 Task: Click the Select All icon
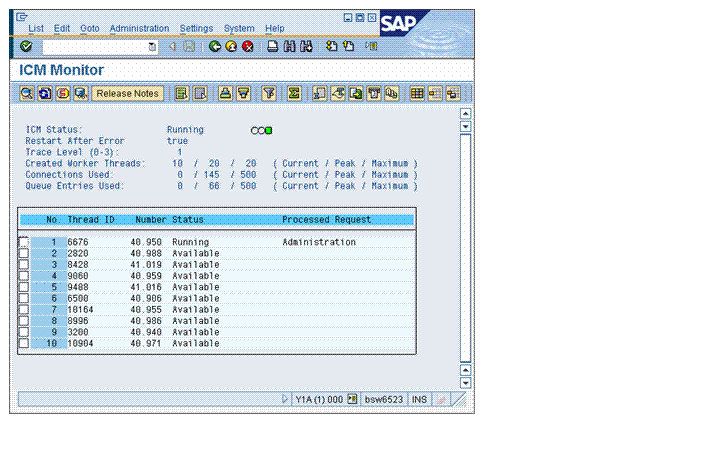(181, 94)
